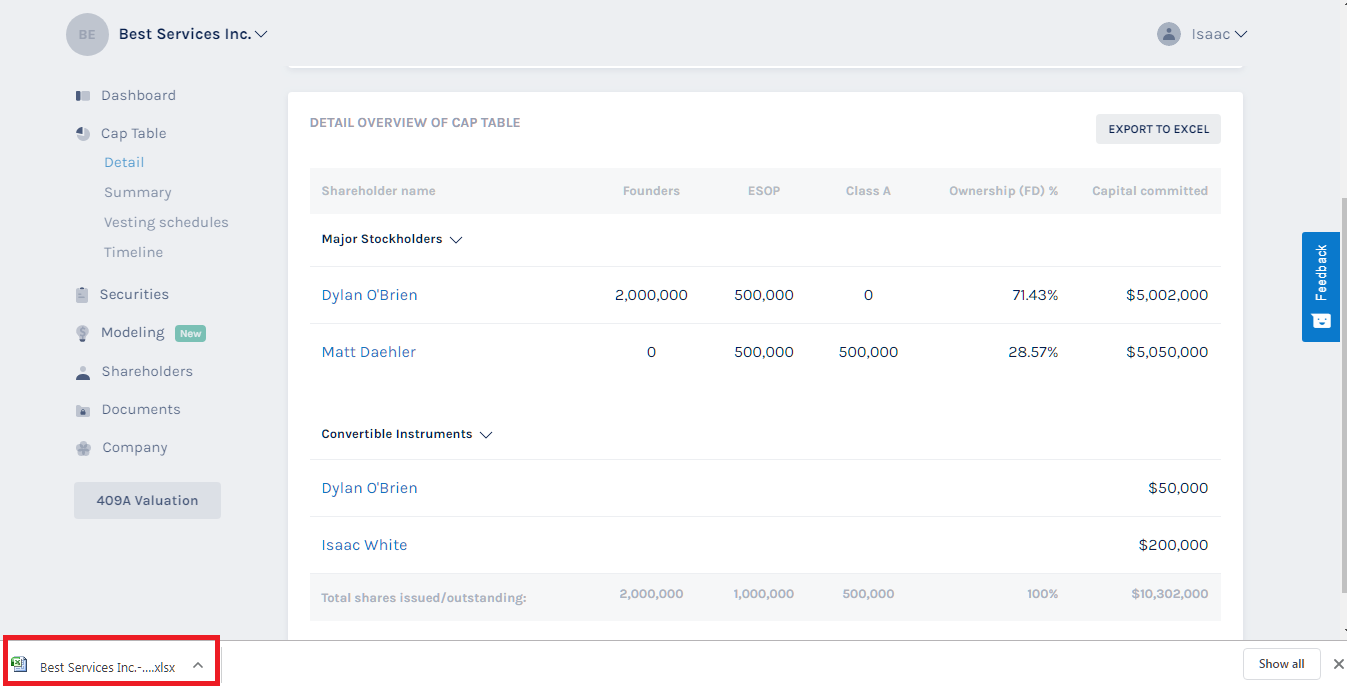
Task: Collapse the Major Stockholders section
Action: [456, 240]
